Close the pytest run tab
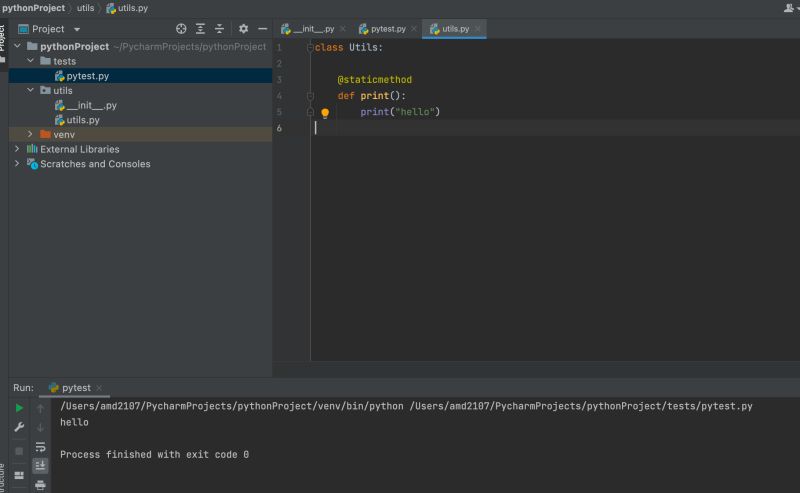Screen dimensions: 800x493 (99, 388)
